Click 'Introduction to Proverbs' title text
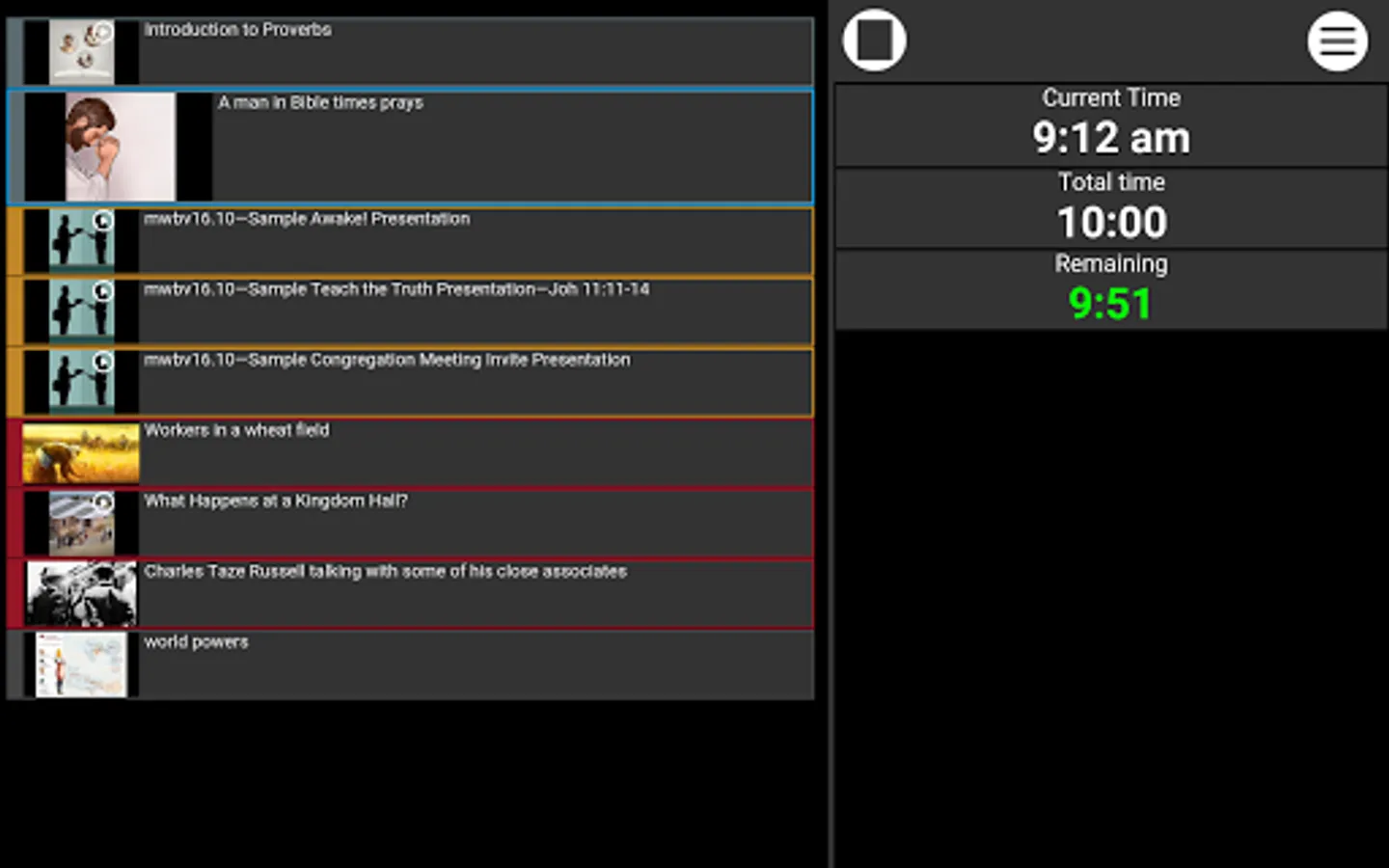This screenshot has width=1389, height=868. tap(237, 30)
